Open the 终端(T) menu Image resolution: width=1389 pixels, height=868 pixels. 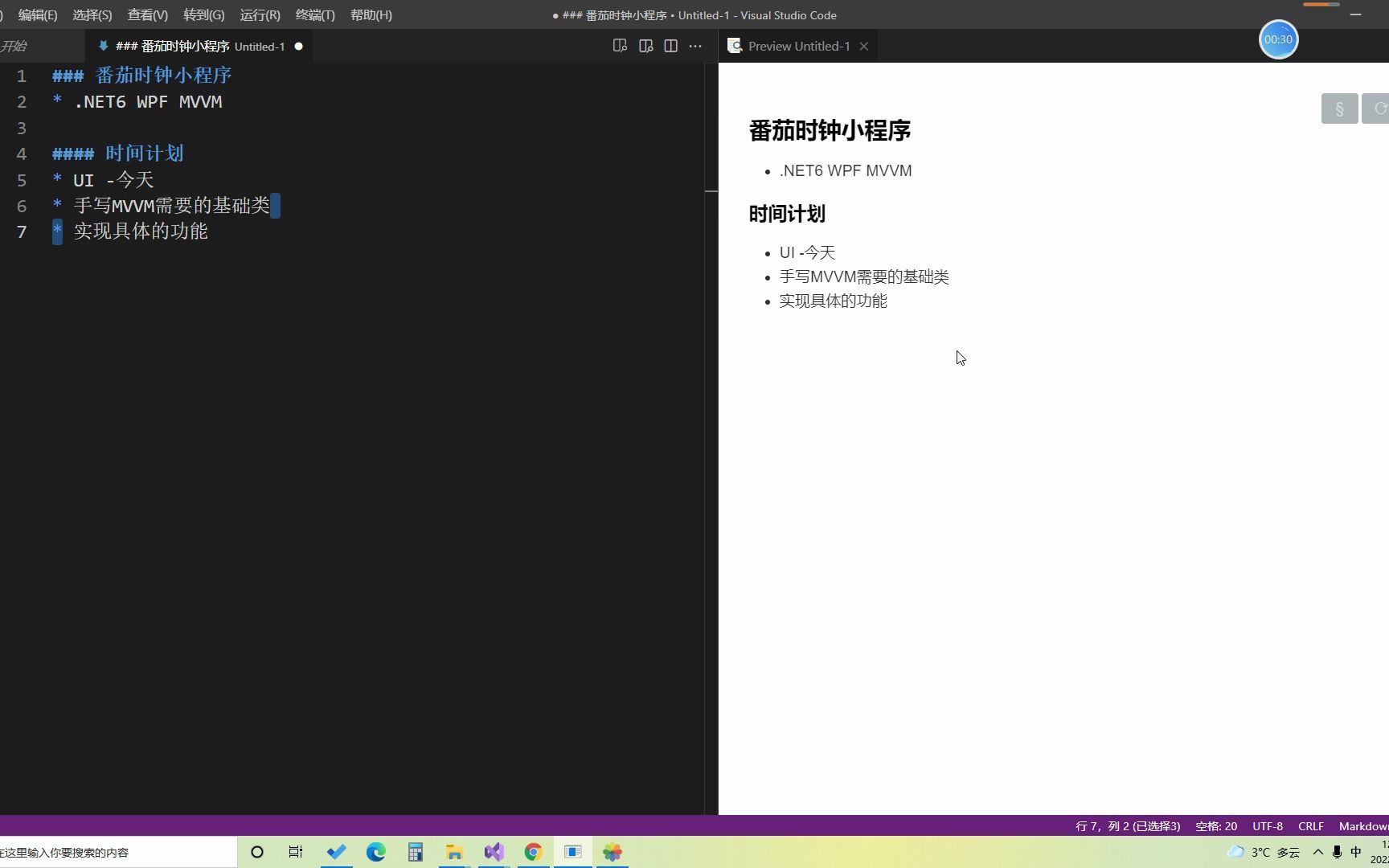(x=315, y=15)
